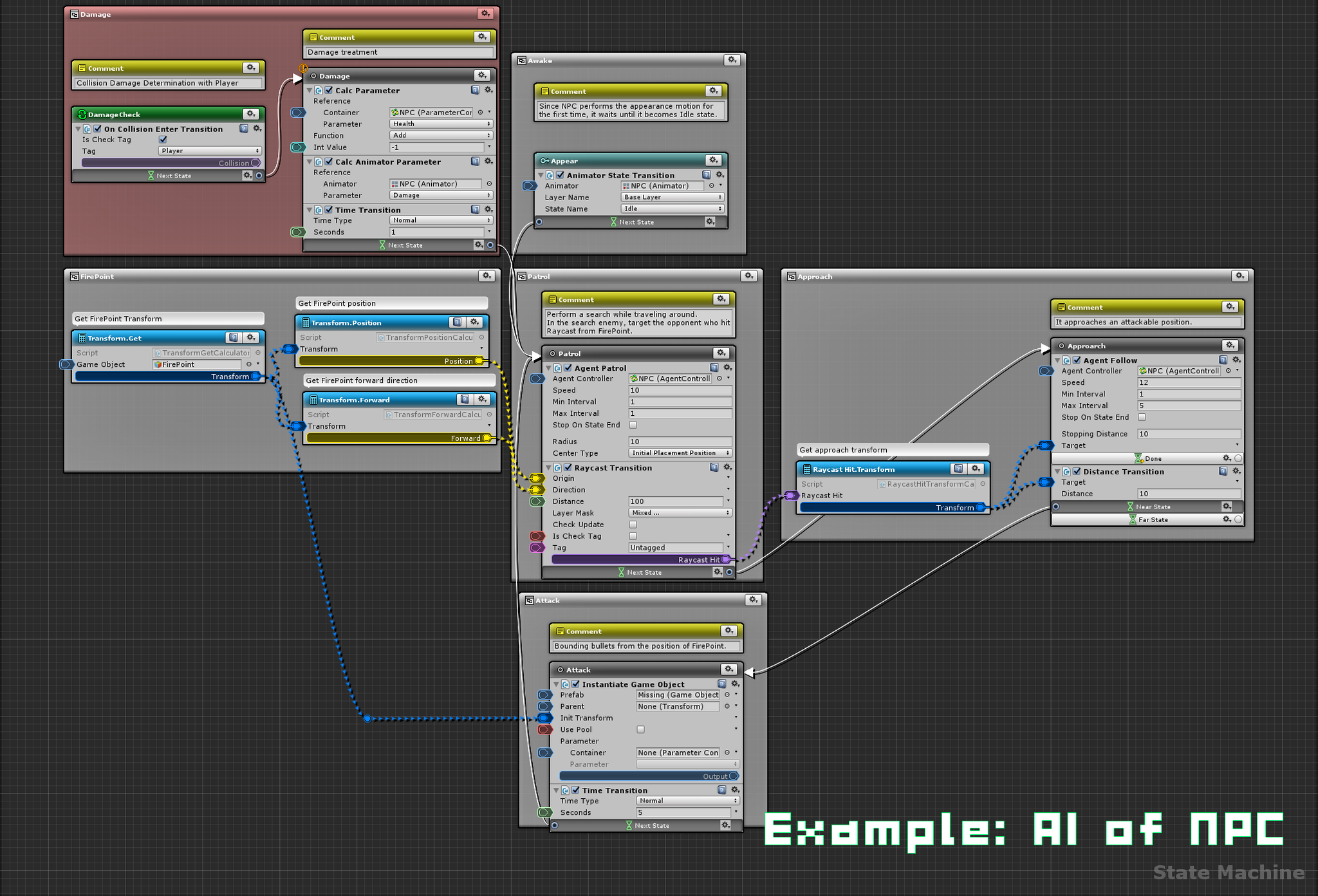Open settings gear on Raycast Hit.Transform node
This screenshot has width=1318, height=896.
(976, 469)
